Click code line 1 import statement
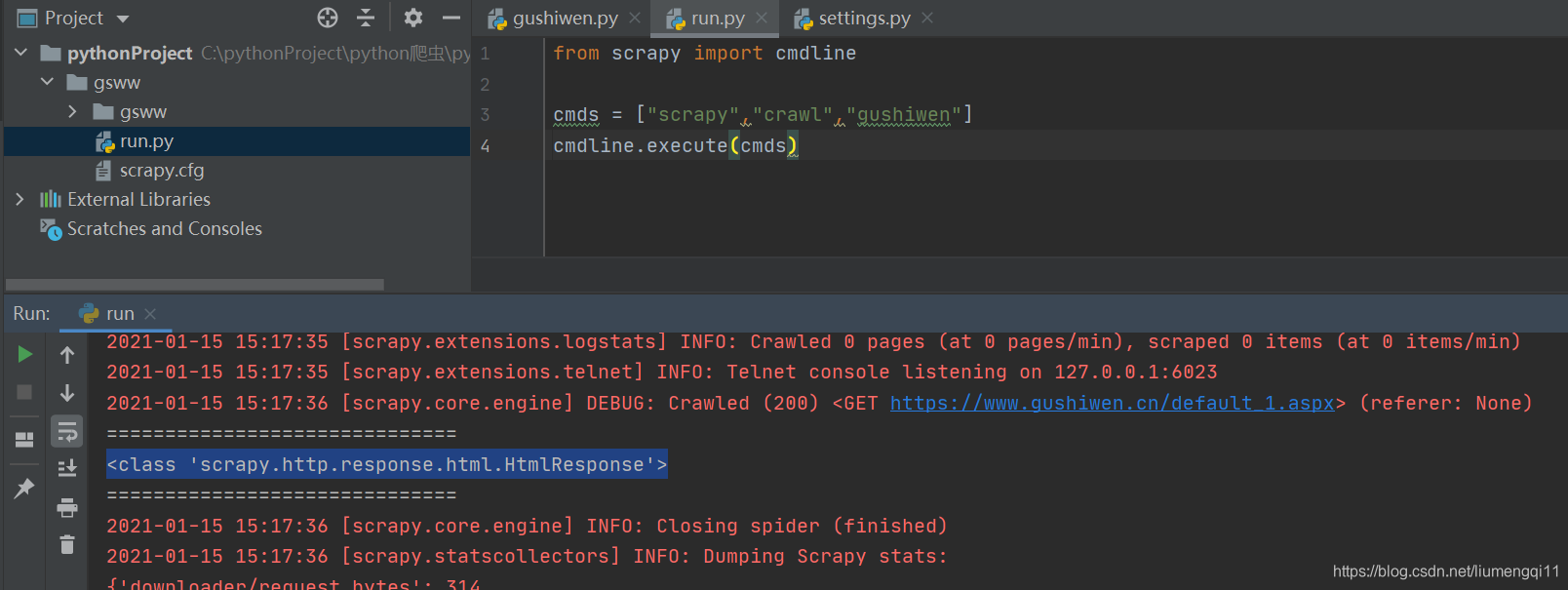The width and height of the screenshot is (1568, 590). 704,54
